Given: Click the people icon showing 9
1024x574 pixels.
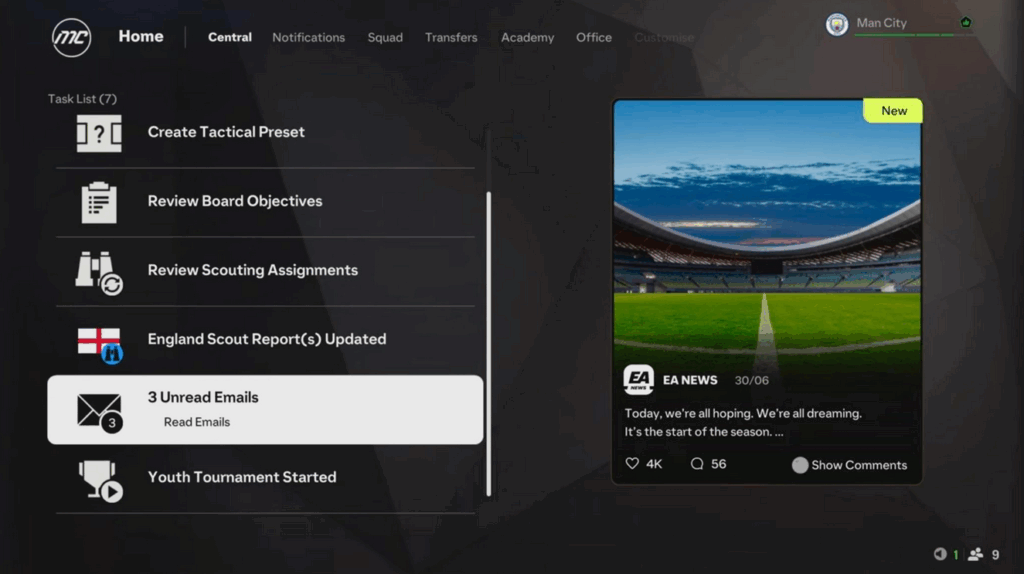Looking at the screenshot, I should pyautogui.click(x=976, y=554).
